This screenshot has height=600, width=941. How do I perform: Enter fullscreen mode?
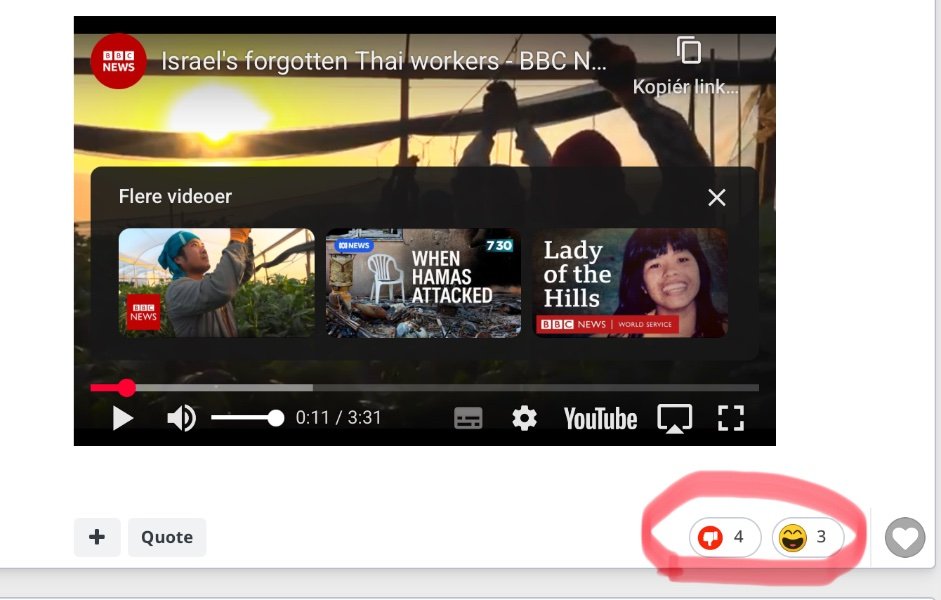pos(731,418)
